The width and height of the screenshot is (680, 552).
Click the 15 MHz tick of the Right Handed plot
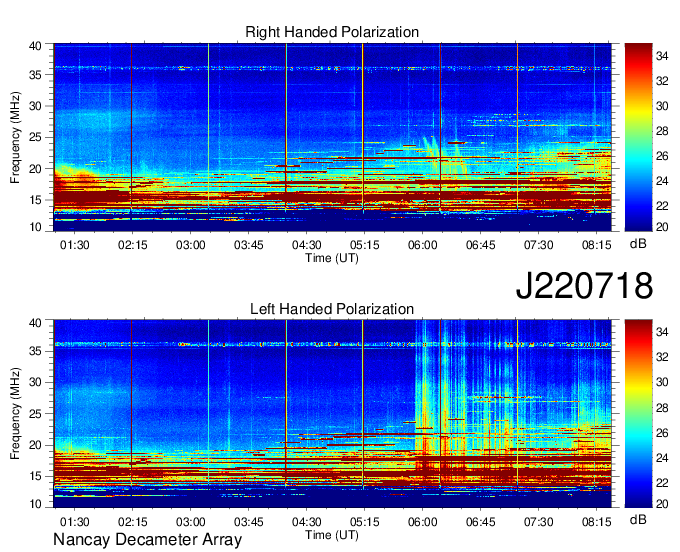pos(35,200)
